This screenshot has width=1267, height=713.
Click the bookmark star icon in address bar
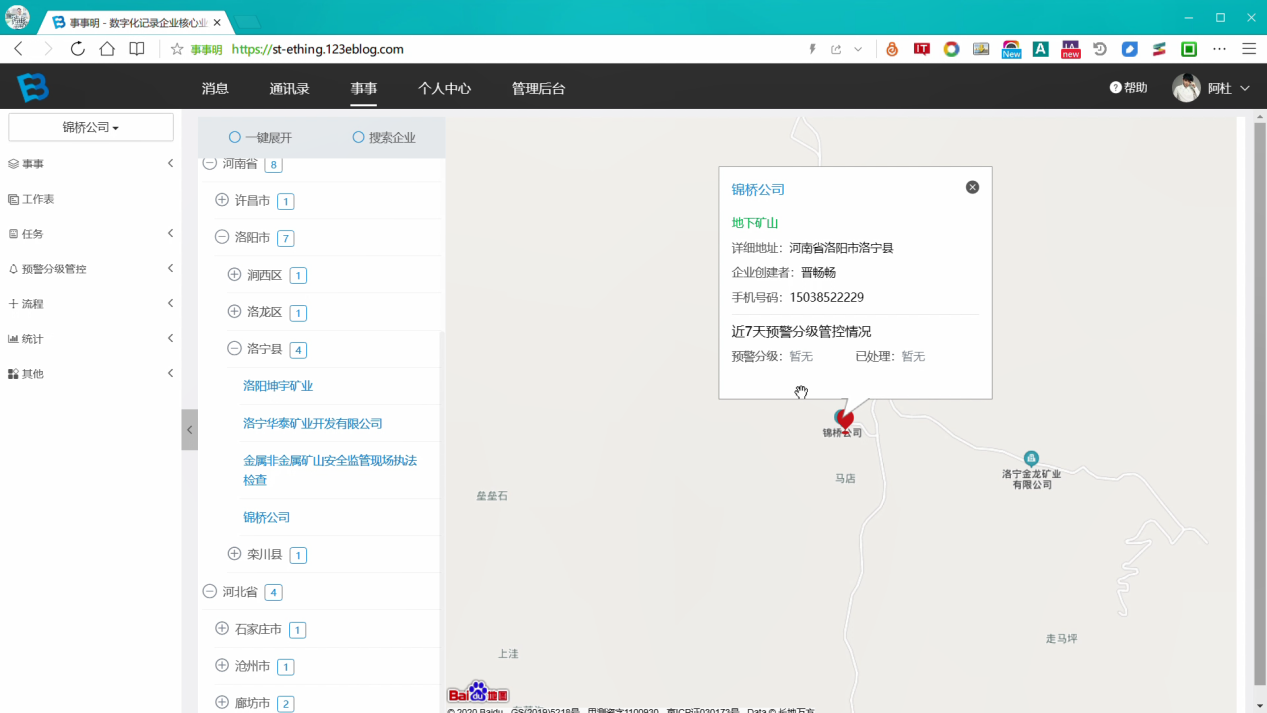click(x=177, y=49)
